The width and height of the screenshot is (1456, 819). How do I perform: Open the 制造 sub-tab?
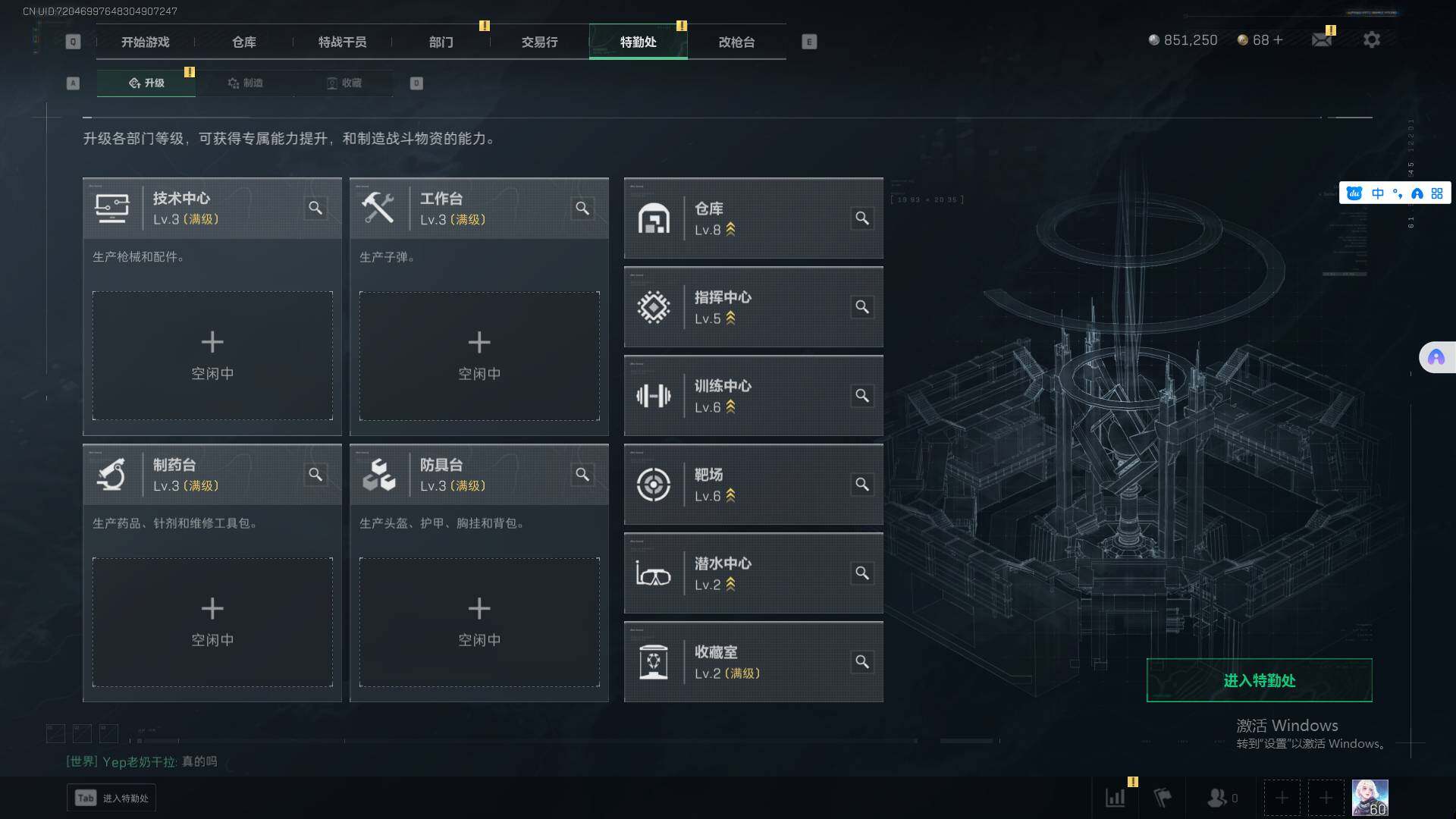point(245,83)
